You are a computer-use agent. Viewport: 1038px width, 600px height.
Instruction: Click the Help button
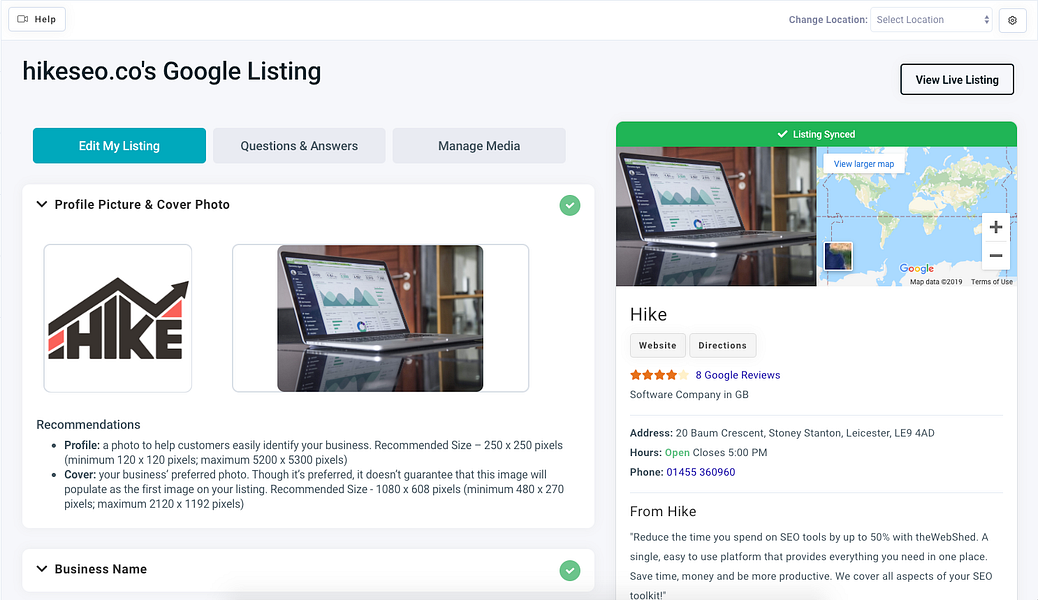coord(37,19)
